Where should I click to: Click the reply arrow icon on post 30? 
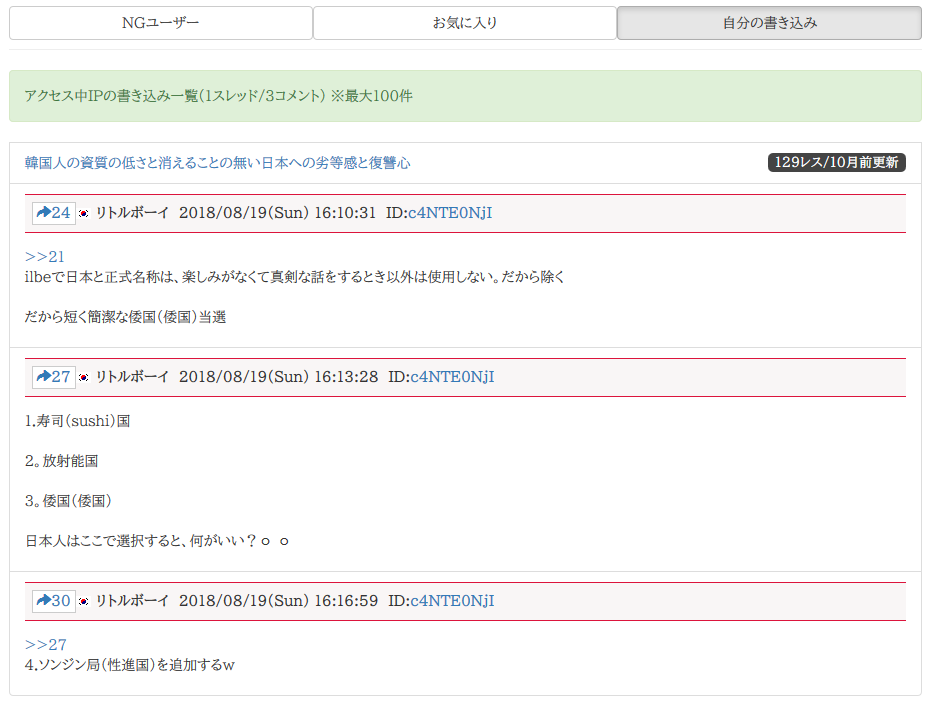[x=43, y=601]
